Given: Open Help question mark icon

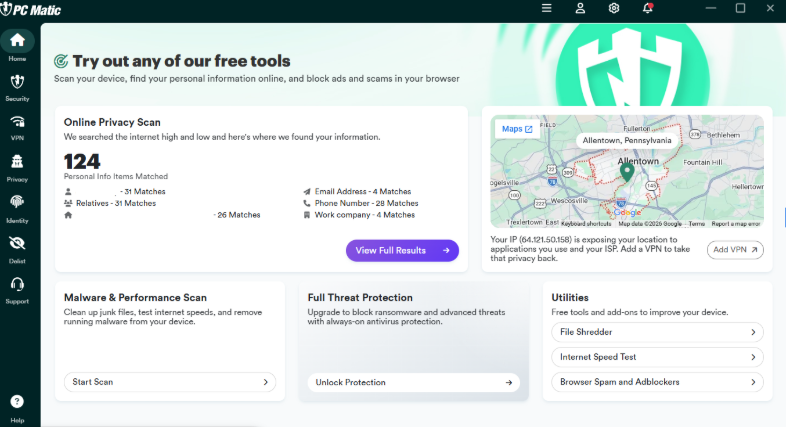Looking at the screenshot, I should [17, 402].
